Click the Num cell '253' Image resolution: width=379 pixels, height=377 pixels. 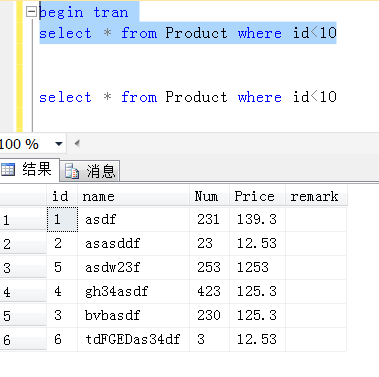point(209,267)
